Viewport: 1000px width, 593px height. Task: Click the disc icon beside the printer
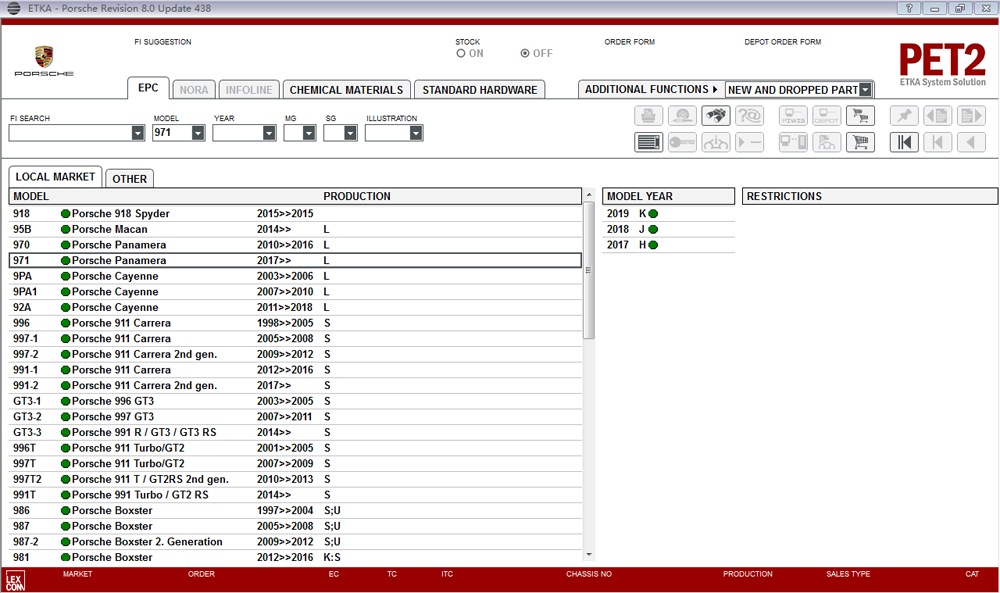[682, 116]
